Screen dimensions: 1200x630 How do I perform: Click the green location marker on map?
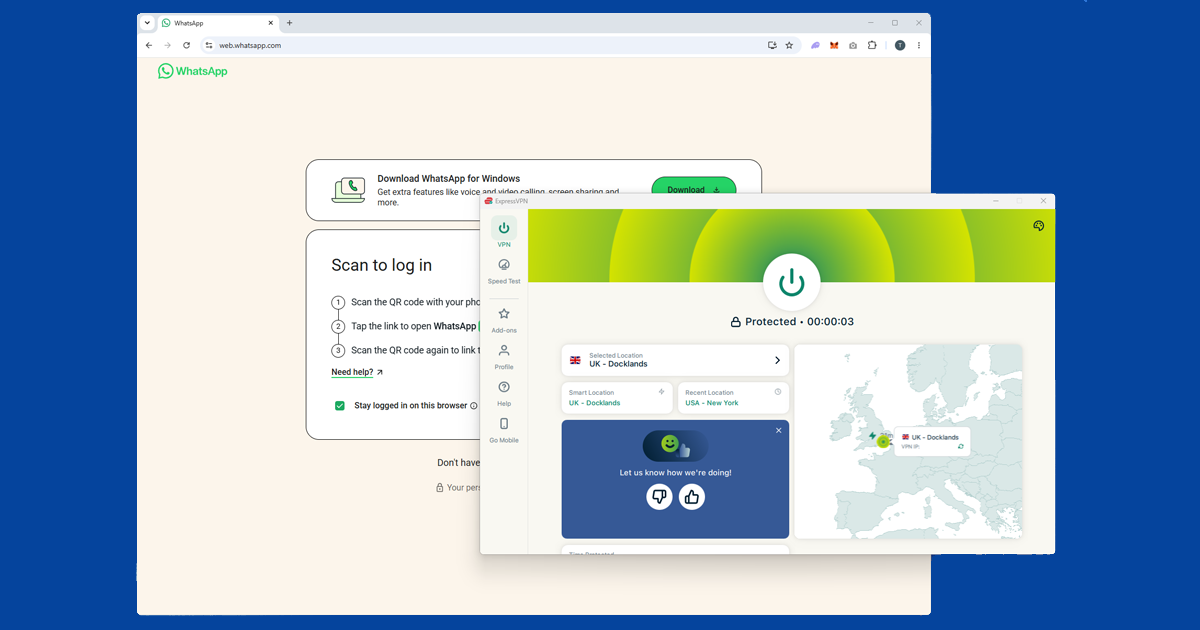(883, 441)
